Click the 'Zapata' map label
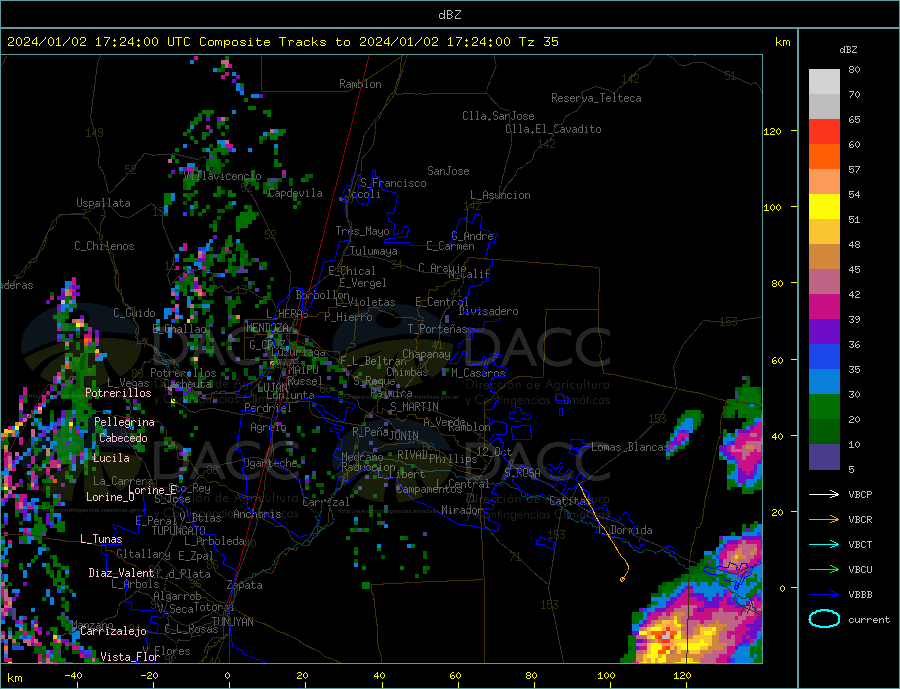Viewport: 900px width, 689px height. coord(245,585)
